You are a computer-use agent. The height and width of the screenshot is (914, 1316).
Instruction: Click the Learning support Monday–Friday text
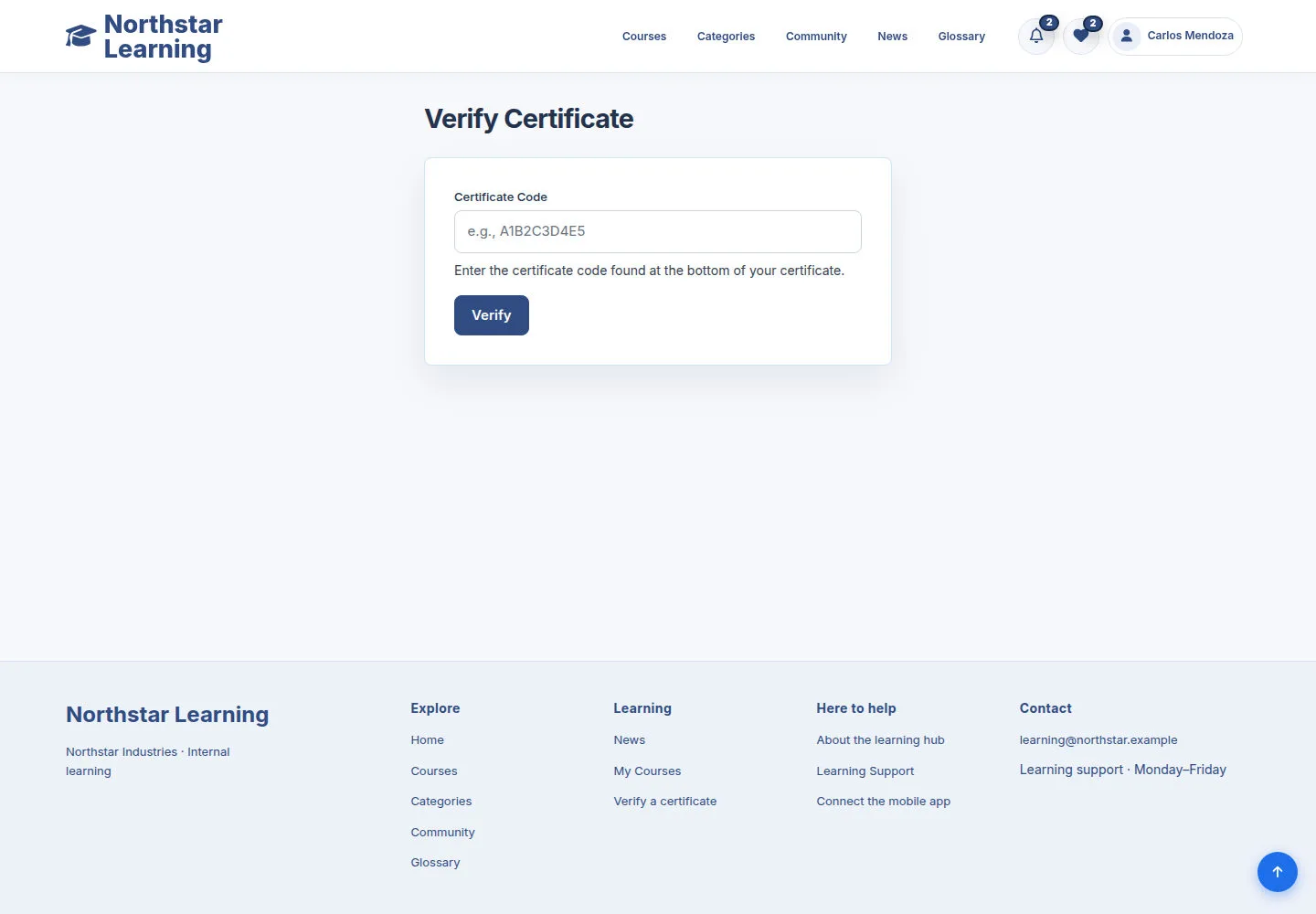(1123, 770)
